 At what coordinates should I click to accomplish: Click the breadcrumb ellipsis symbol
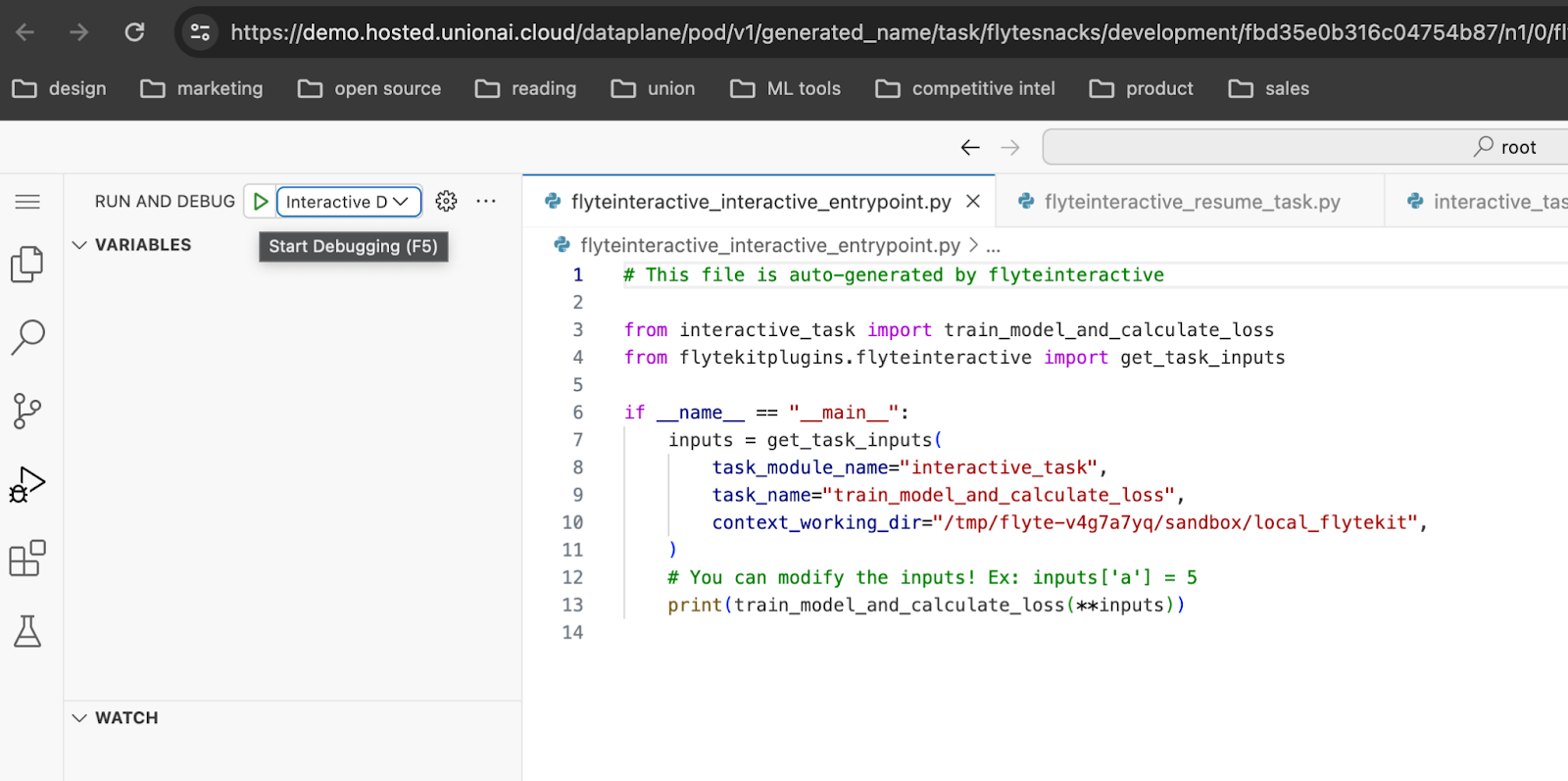point(993,246)
